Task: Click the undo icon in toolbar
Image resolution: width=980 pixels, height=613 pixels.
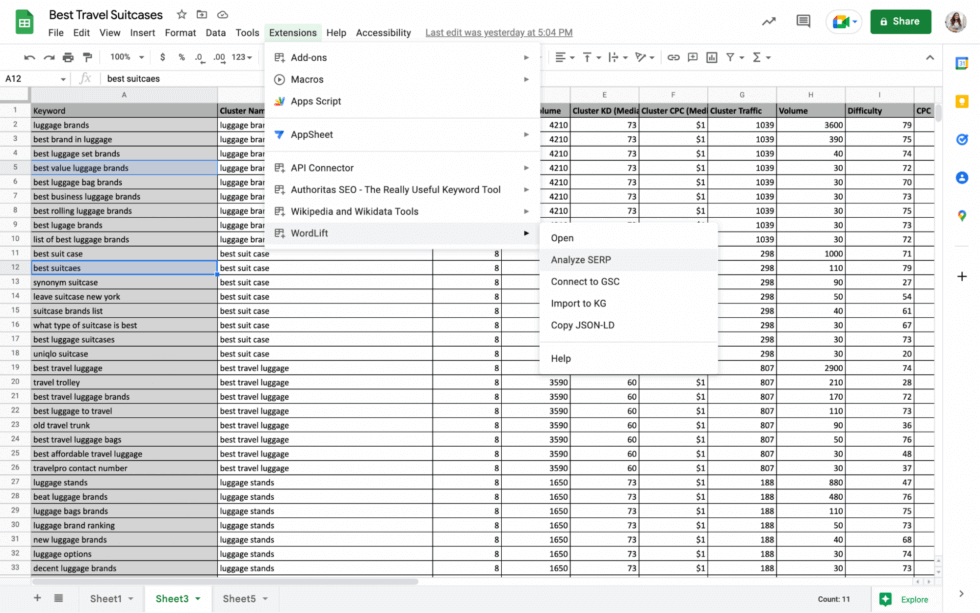Action: click(30, 58)
